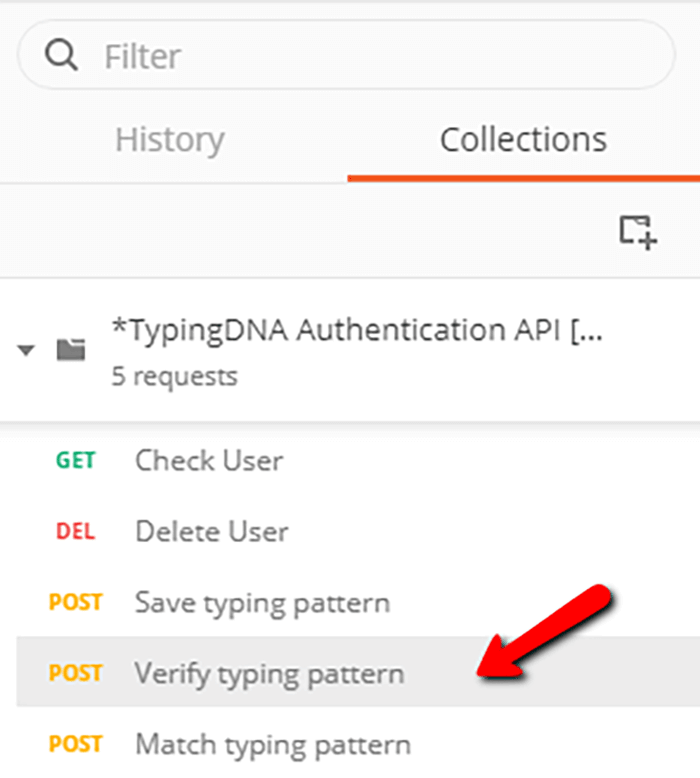The height and width of the screenshot is (778, 700).
Task: Click POST label beside Verify typing pattern
Action: pos(75,673)
